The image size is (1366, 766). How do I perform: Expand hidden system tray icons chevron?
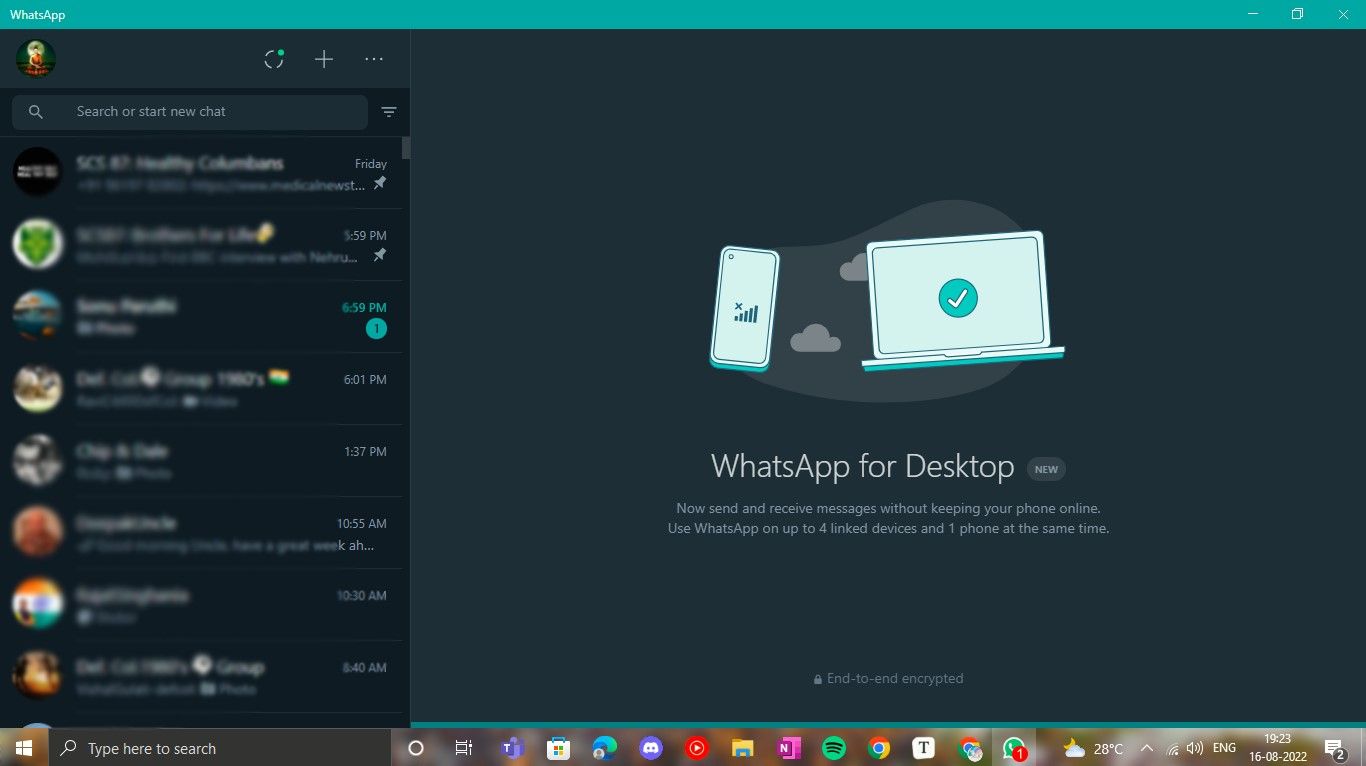click(1146, 748)
